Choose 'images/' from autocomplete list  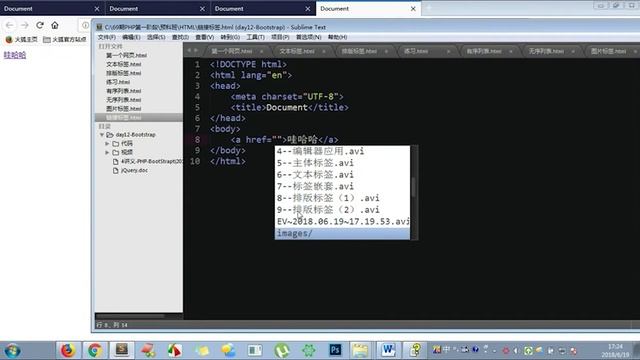pyautogui.click(x=342, y=233)
